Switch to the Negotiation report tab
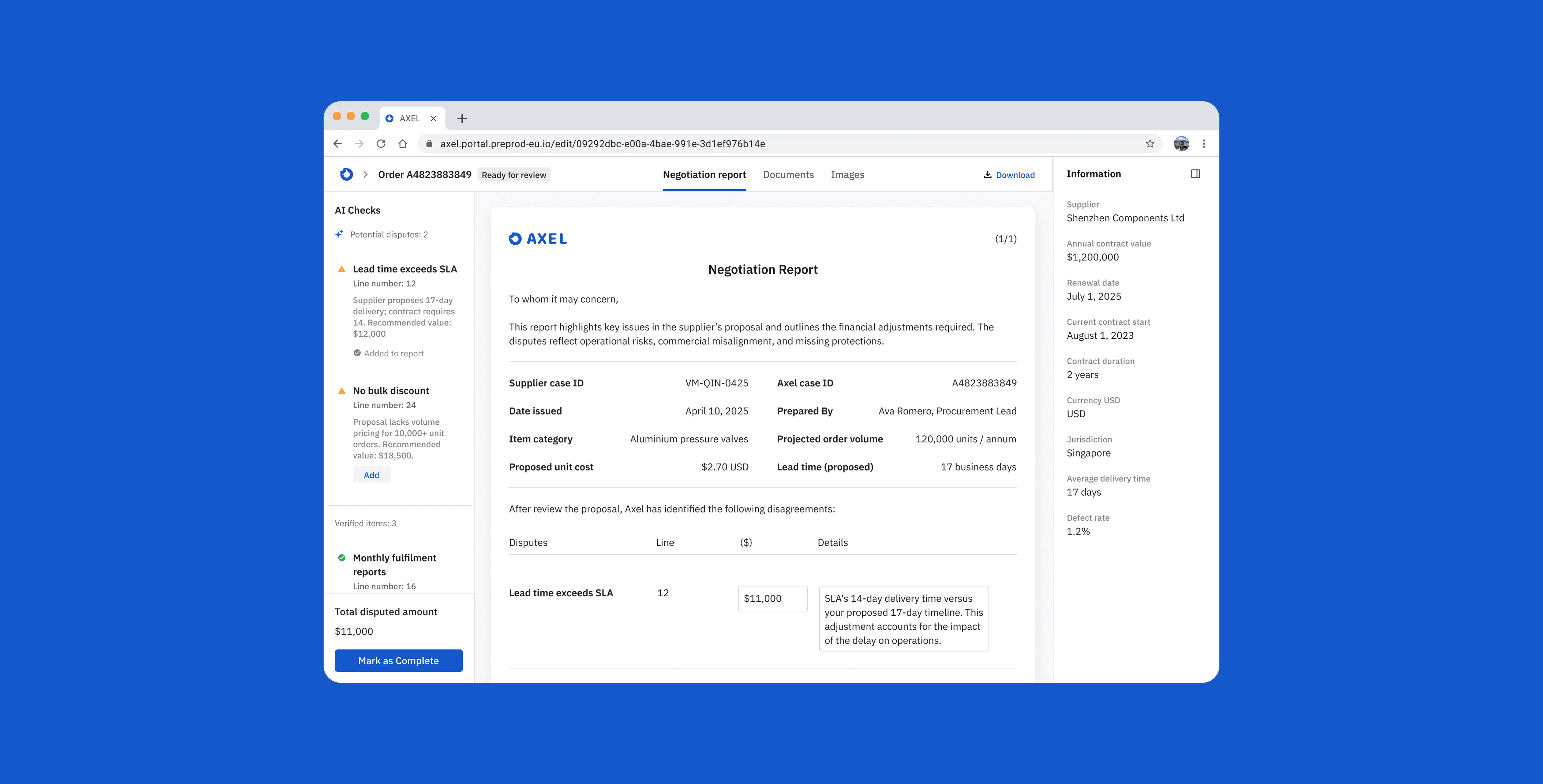Image resolution: width=1543 pixels, height=784 pixels. coord(705,175)
